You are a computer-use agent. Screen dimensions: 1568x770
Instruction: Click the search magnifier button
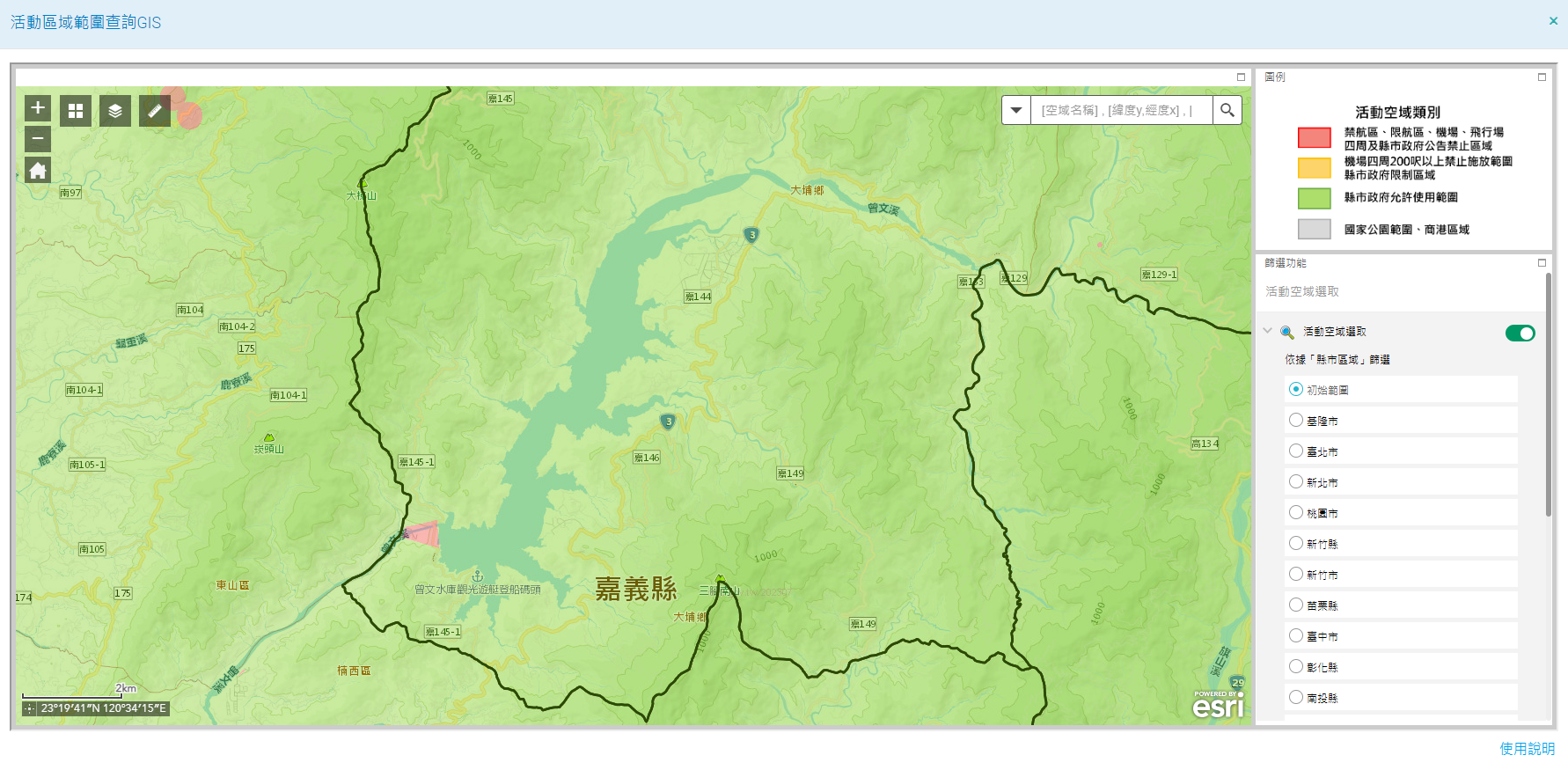coord(1227,110)
